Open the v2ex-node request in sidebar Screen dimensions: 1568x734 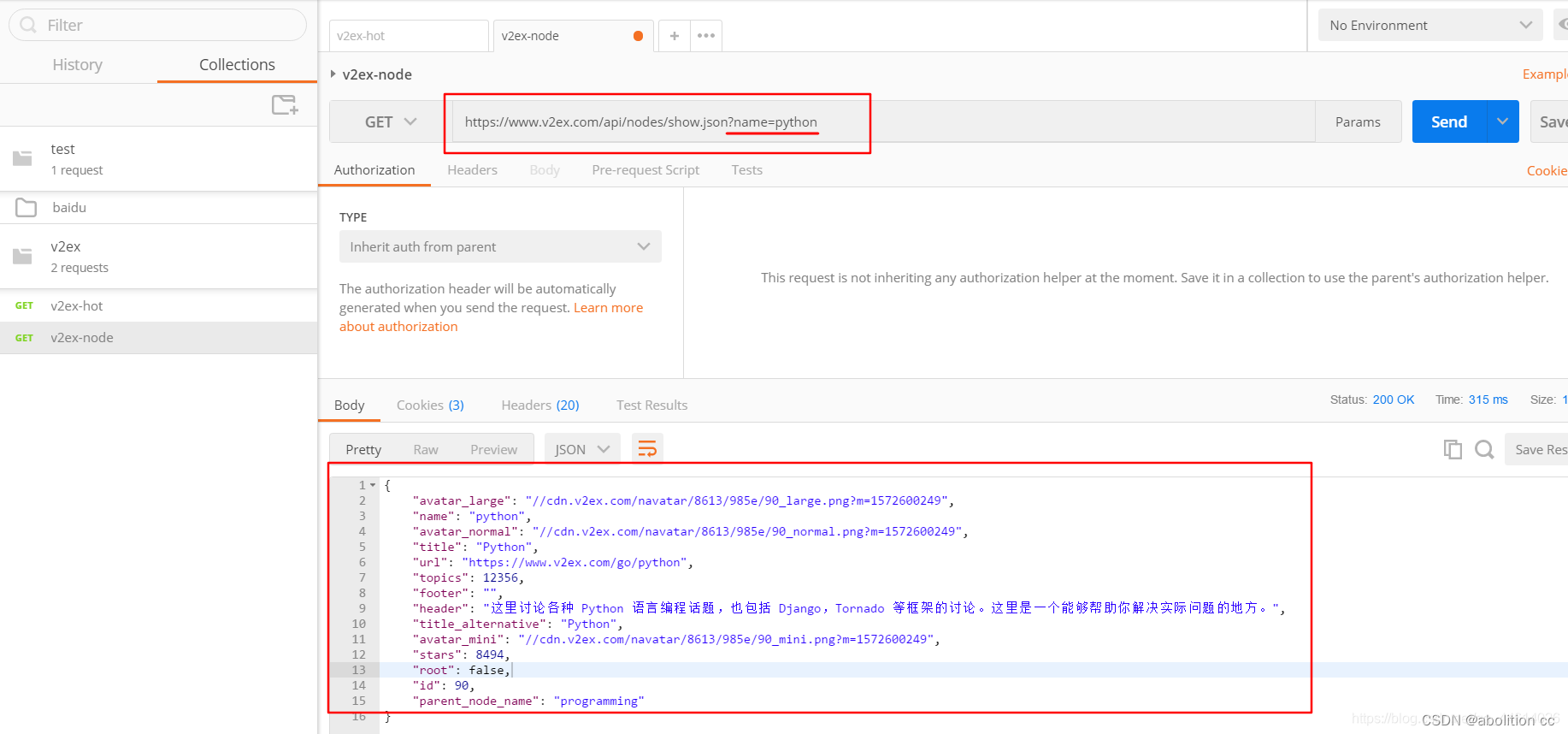click(x=158, y=338)
